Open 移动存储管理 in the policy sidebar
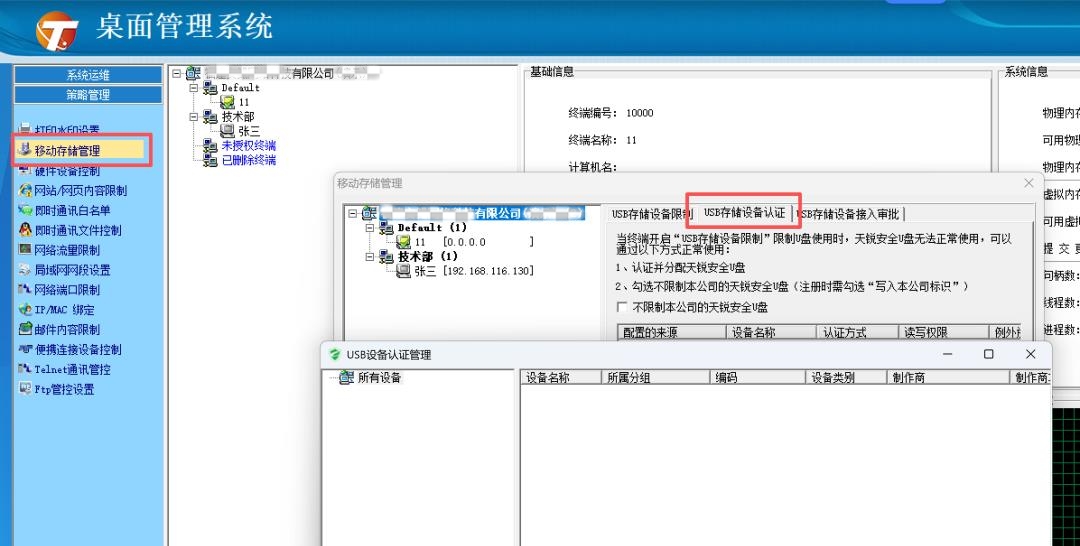Image resolution: width=1080 pixels, height=546 pixels. coord(67,150)
